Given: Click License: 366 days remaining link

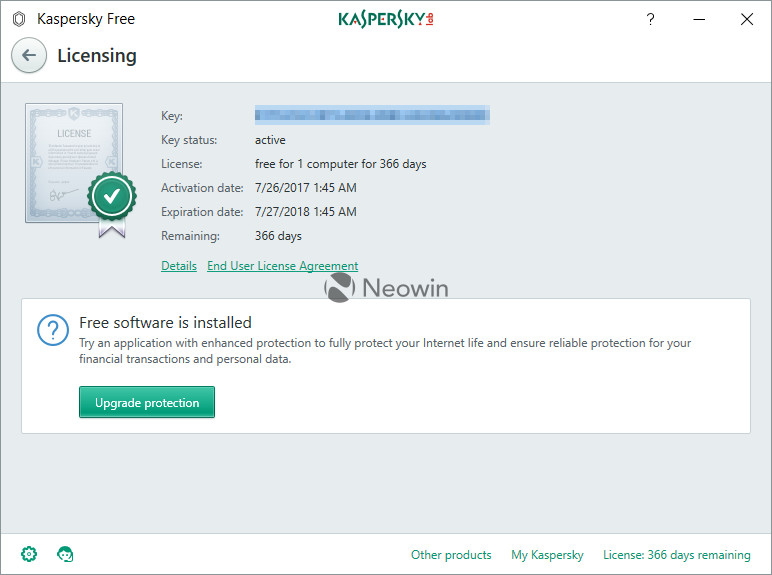Looking at the screenshot, I should coord(676,555).
